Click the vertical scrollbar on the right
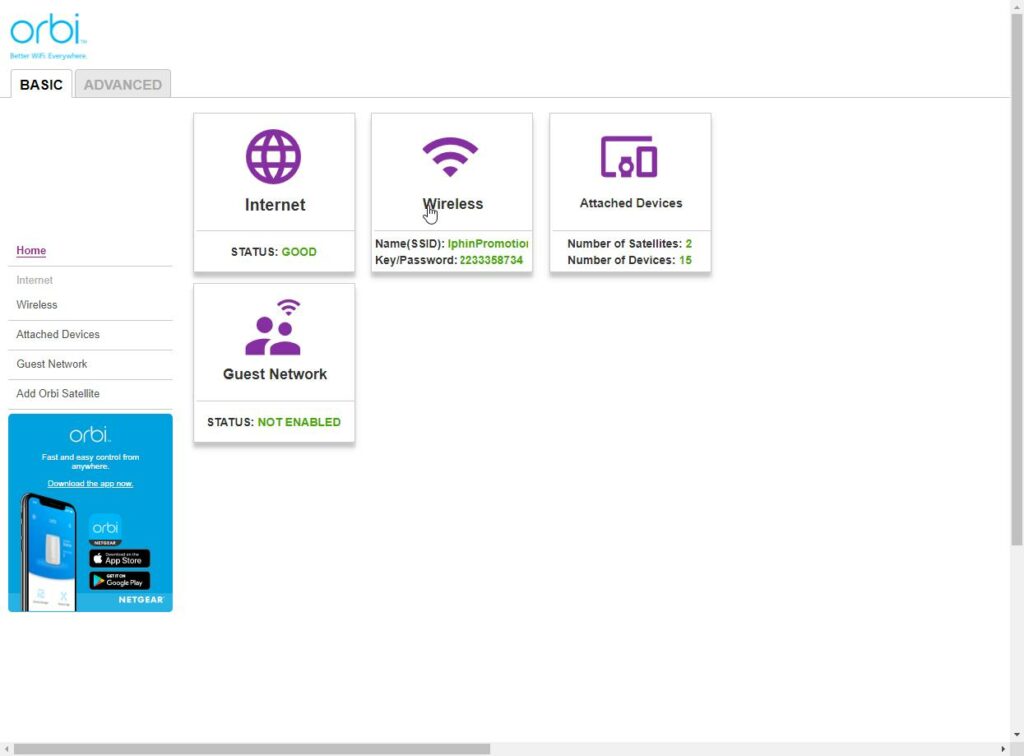 pyautogui.click(x=1017, y=280)
